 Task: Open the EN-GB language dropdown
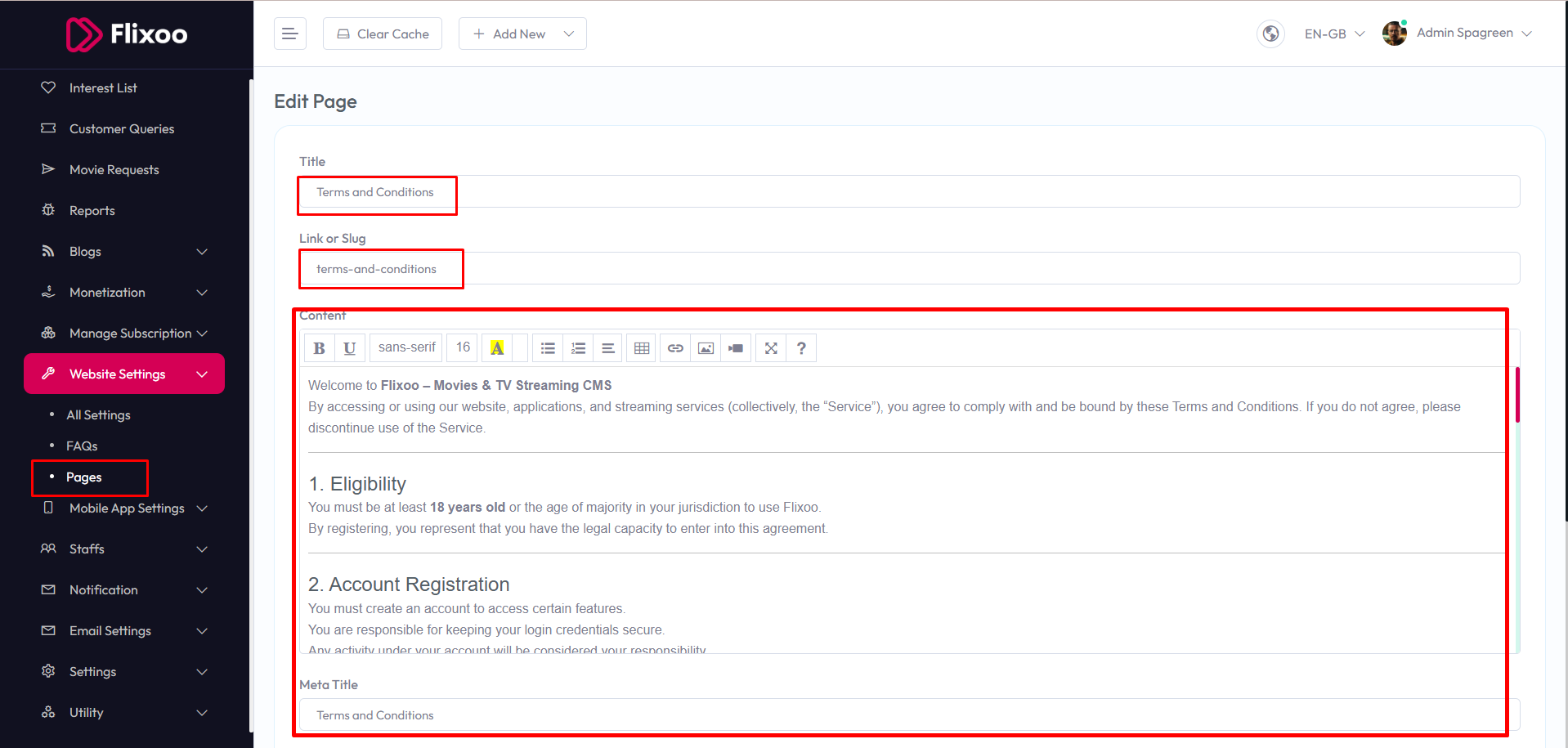(1334, 34)
